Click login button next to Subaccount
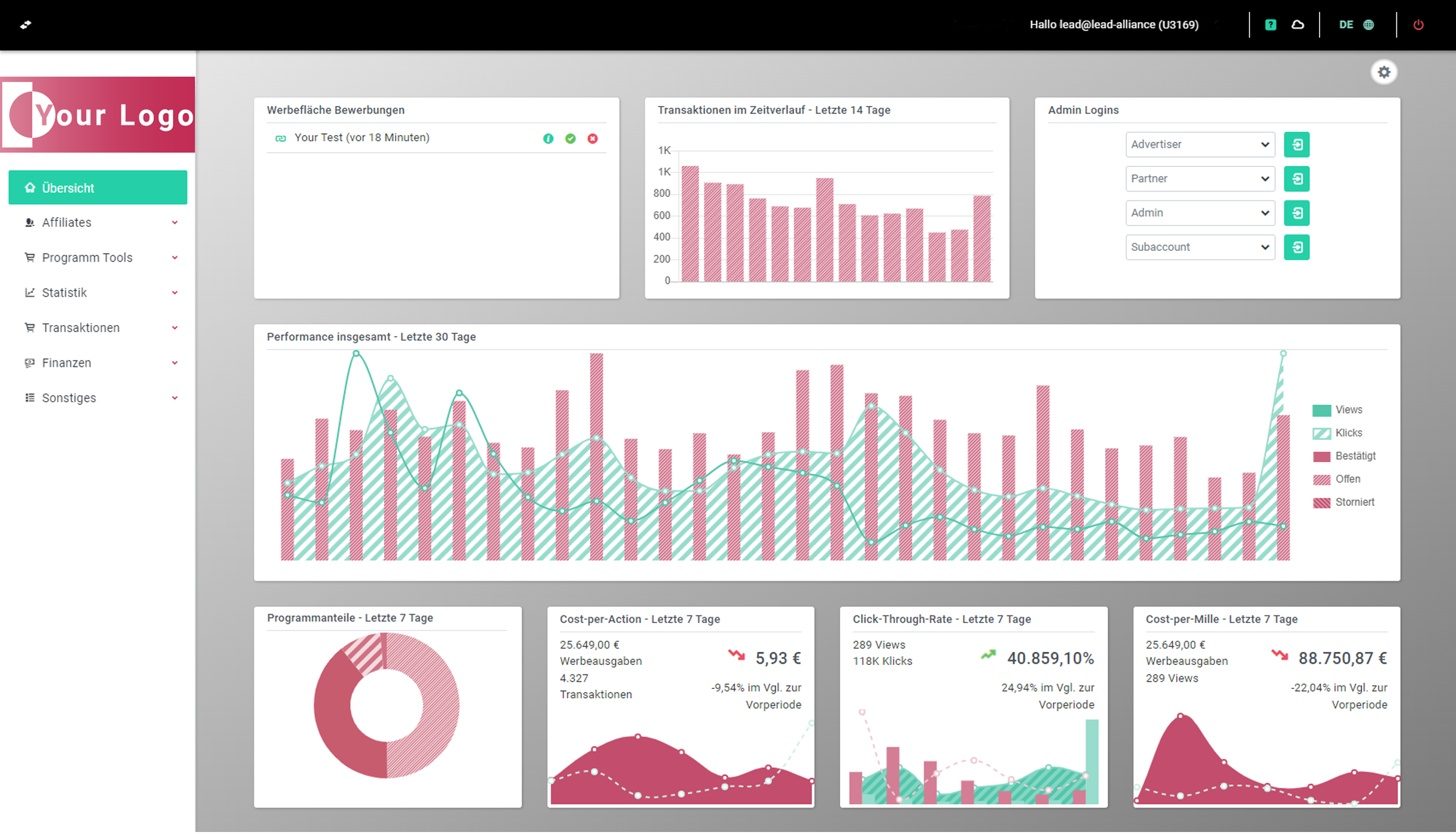1456x835 pixels. coord(1296,248)
